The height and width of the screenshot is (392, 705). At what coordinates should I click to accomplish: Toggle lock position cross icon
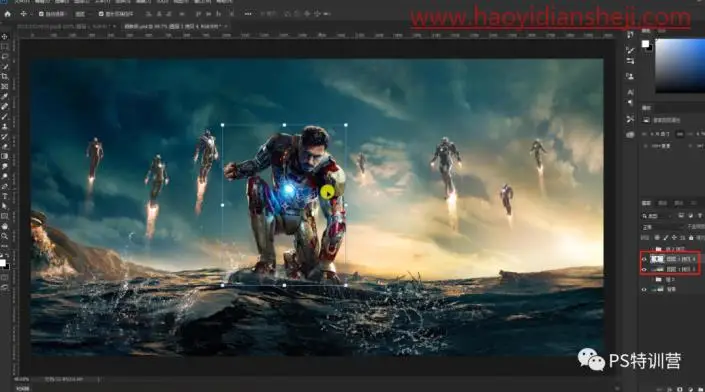674,237
